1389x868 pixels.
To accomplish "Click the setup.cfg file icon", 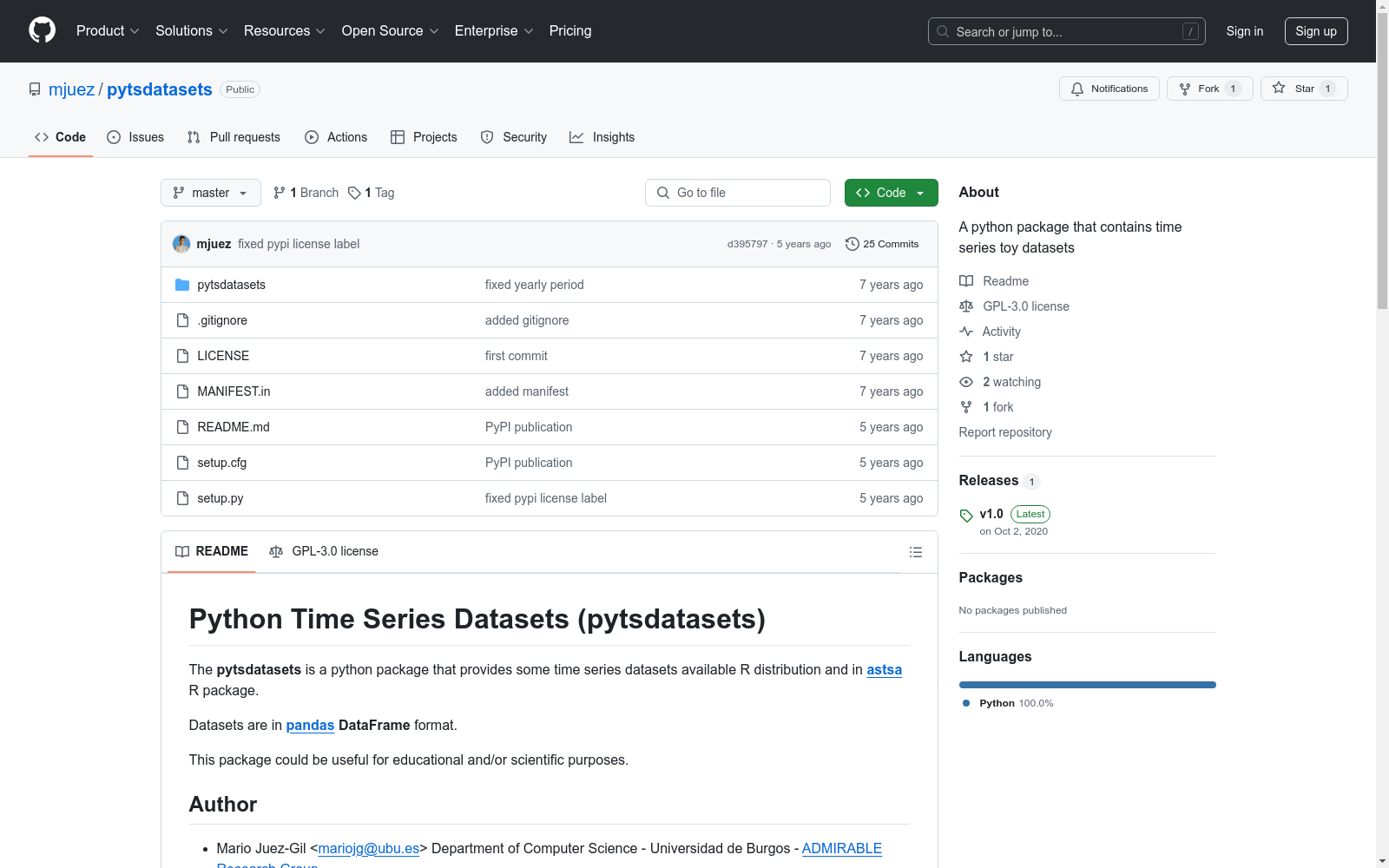I will [x=182, y=463].
